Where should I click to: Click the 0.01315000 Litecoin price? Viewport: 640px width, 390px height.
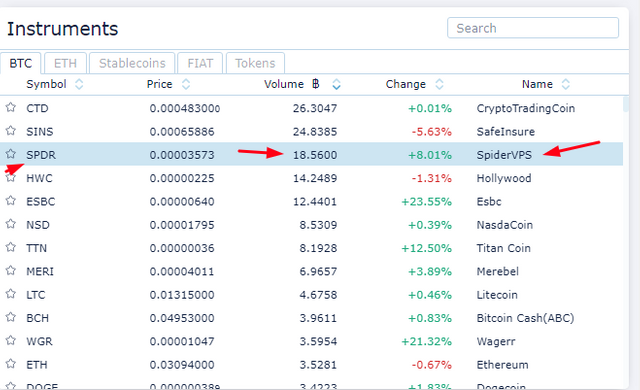[182, 295]
